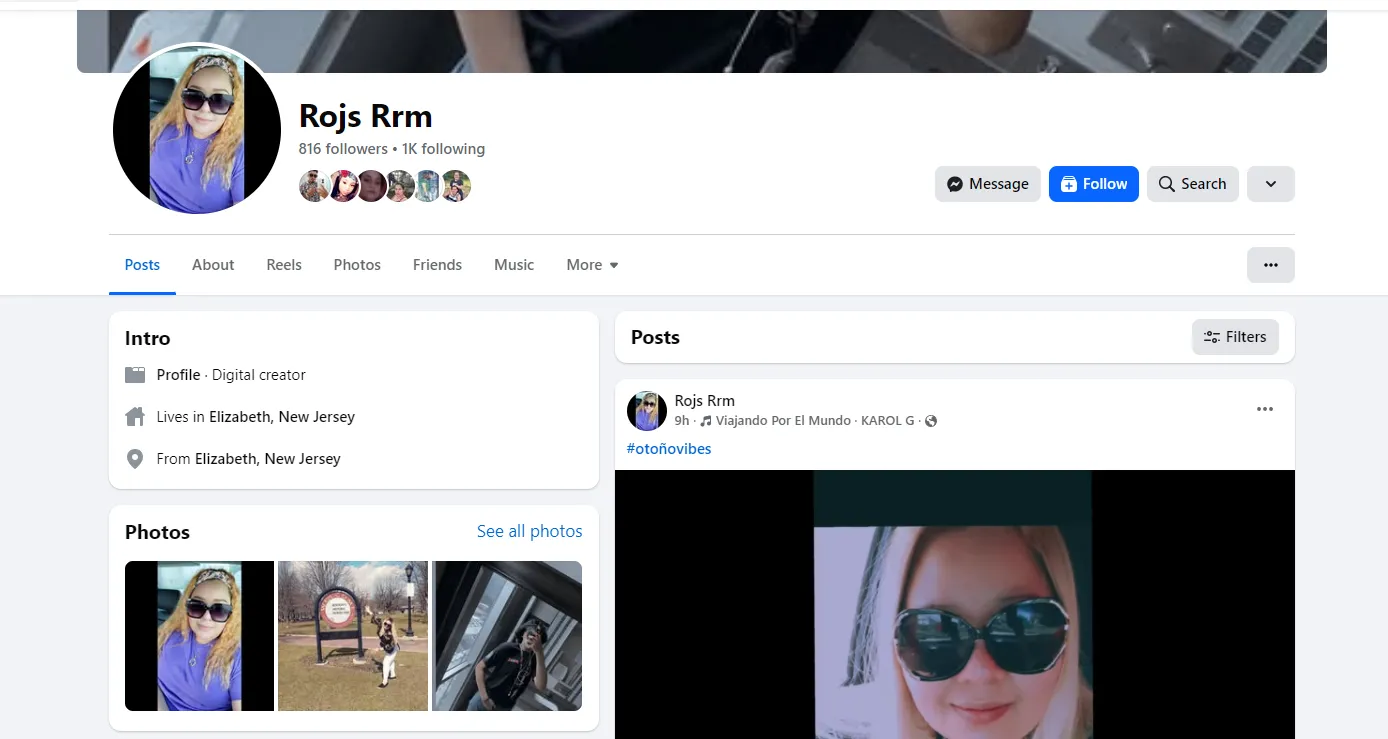Click the 816 followers link
This screenshot has height=739, width=1388.
tap(343, 149)
